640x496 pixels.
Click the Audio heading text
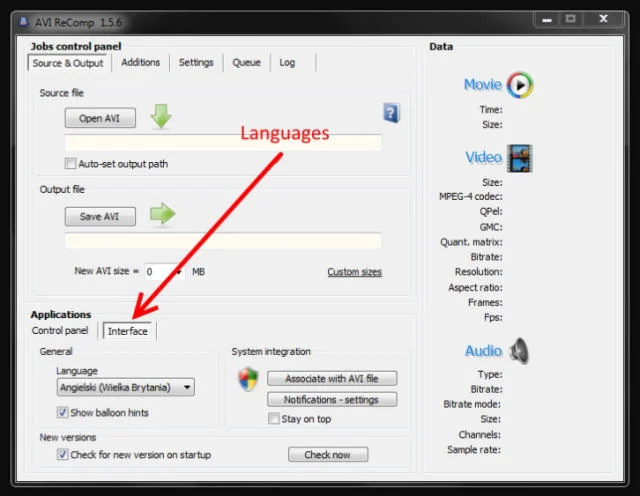pos(483,351)
